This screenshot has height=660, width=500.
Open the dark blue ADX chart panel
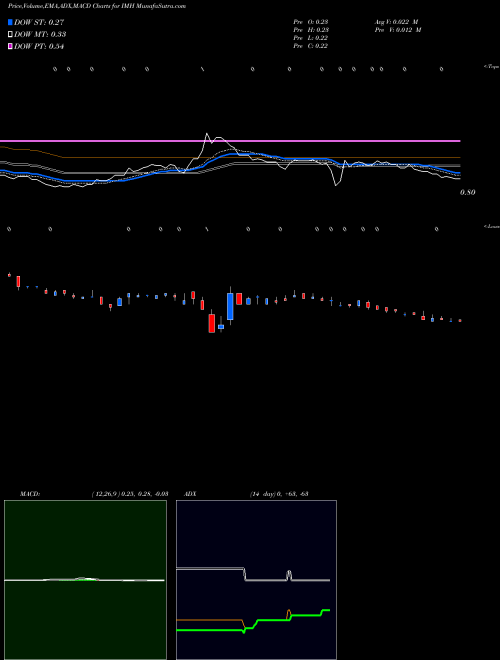[x=256, y=580]
